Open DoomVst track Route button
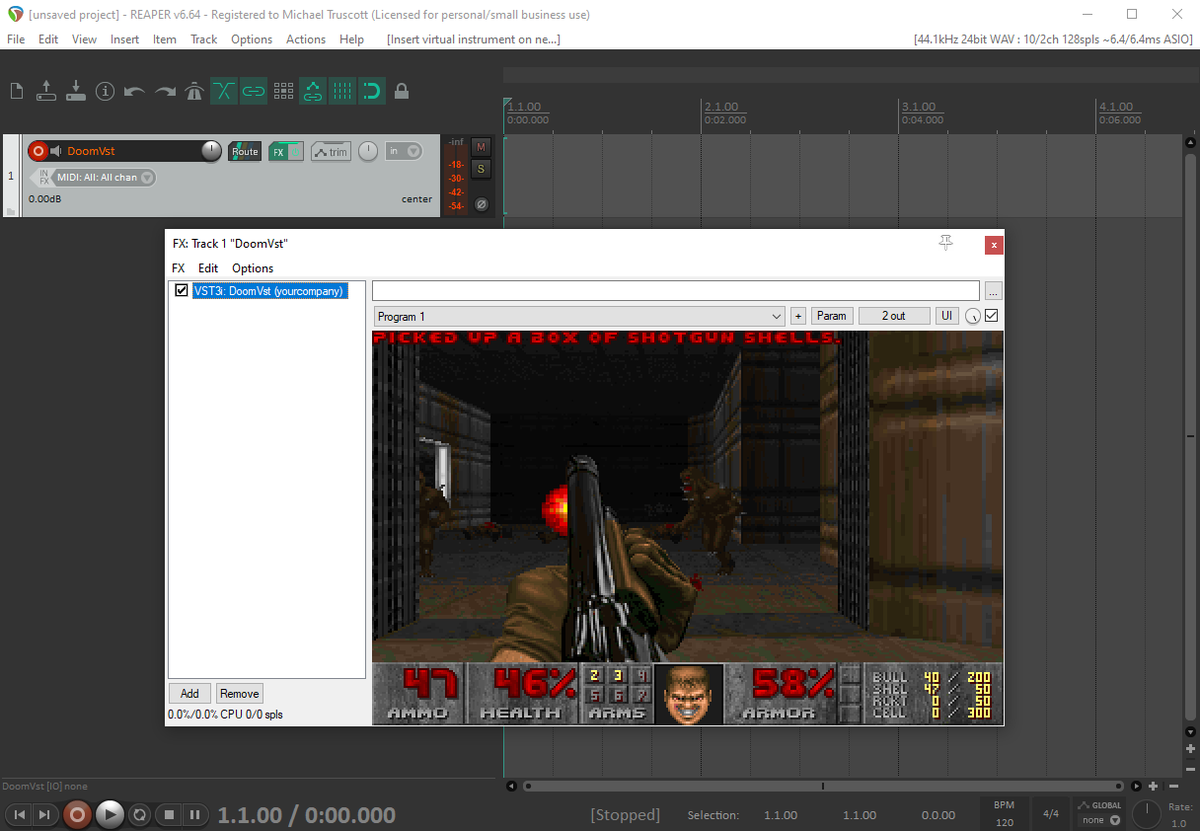This screenshot has height=831, width=1200. point(244,151)
